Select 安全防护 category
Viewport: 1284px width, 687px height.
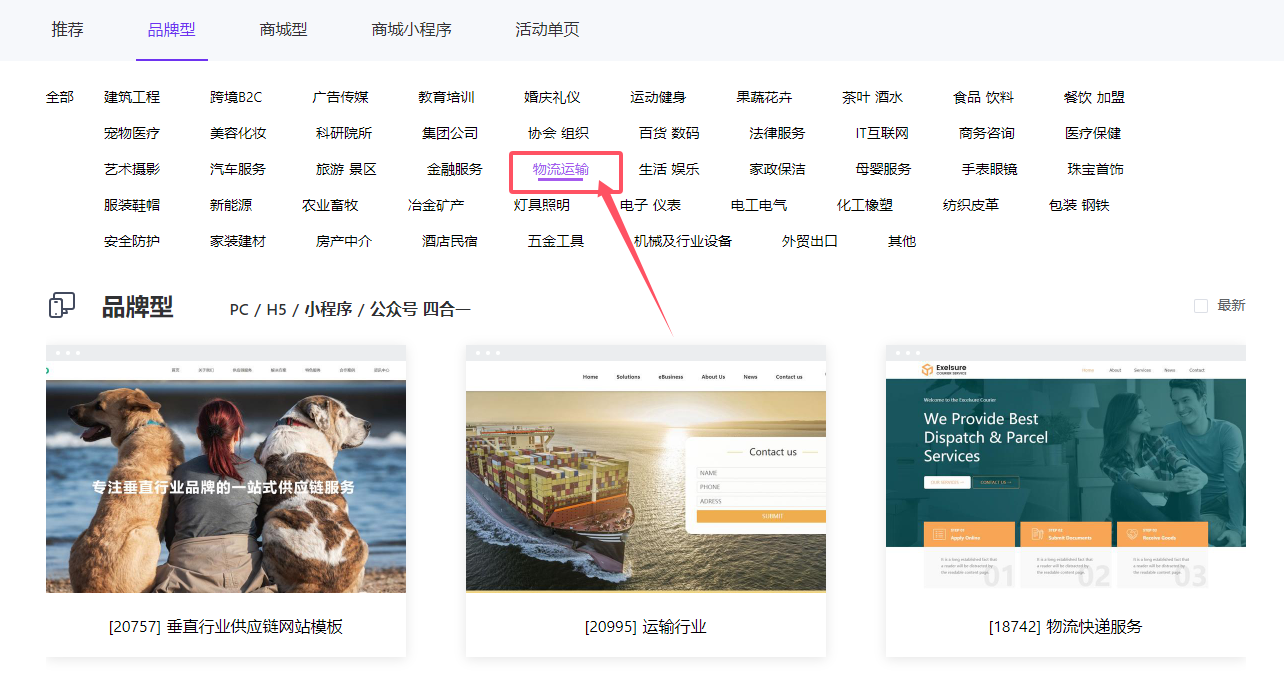point(132,241)
